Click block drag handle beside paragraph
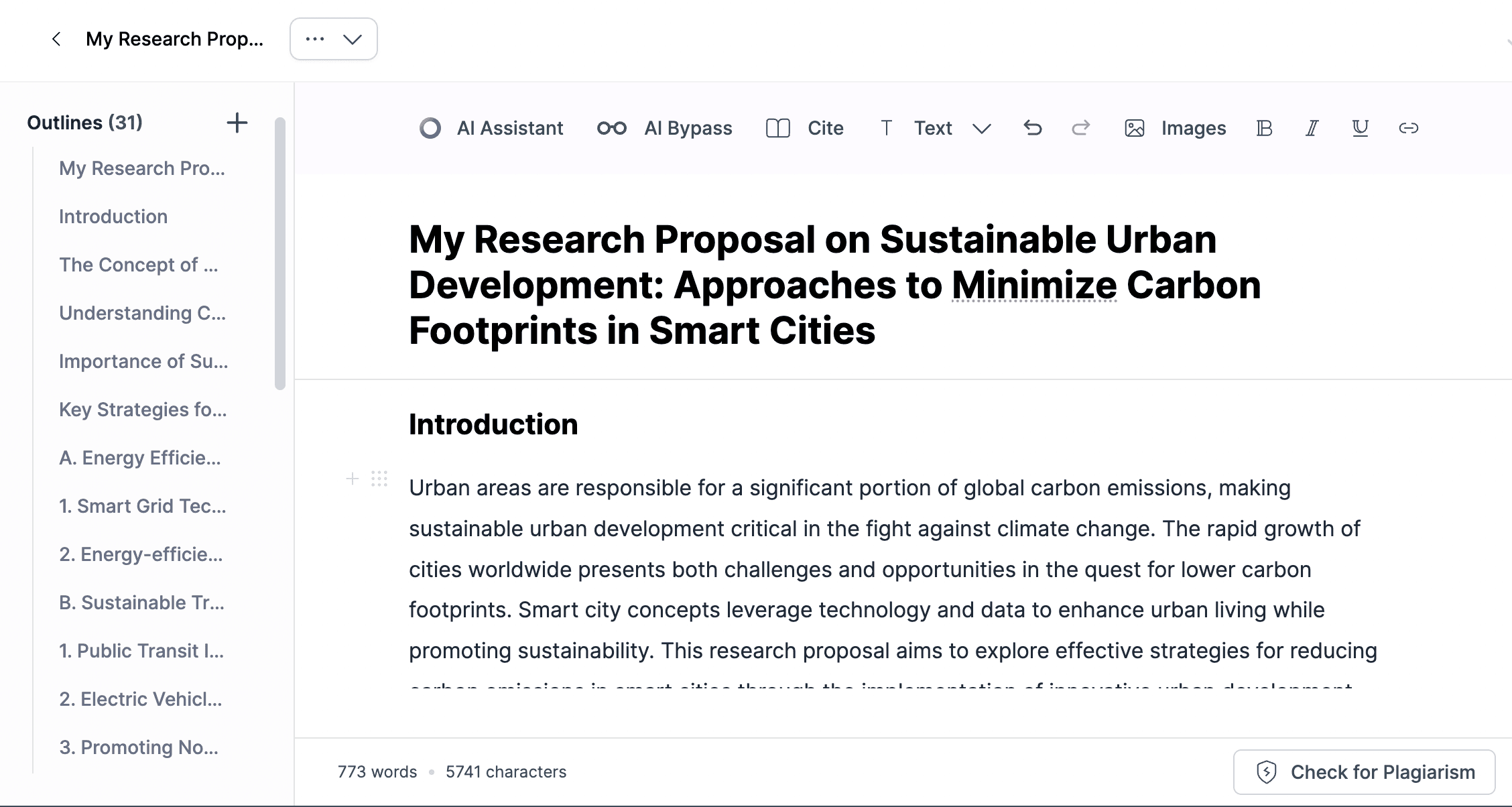Image resolution: width=1512 pixels, height=807 pixels. [379, 479]
